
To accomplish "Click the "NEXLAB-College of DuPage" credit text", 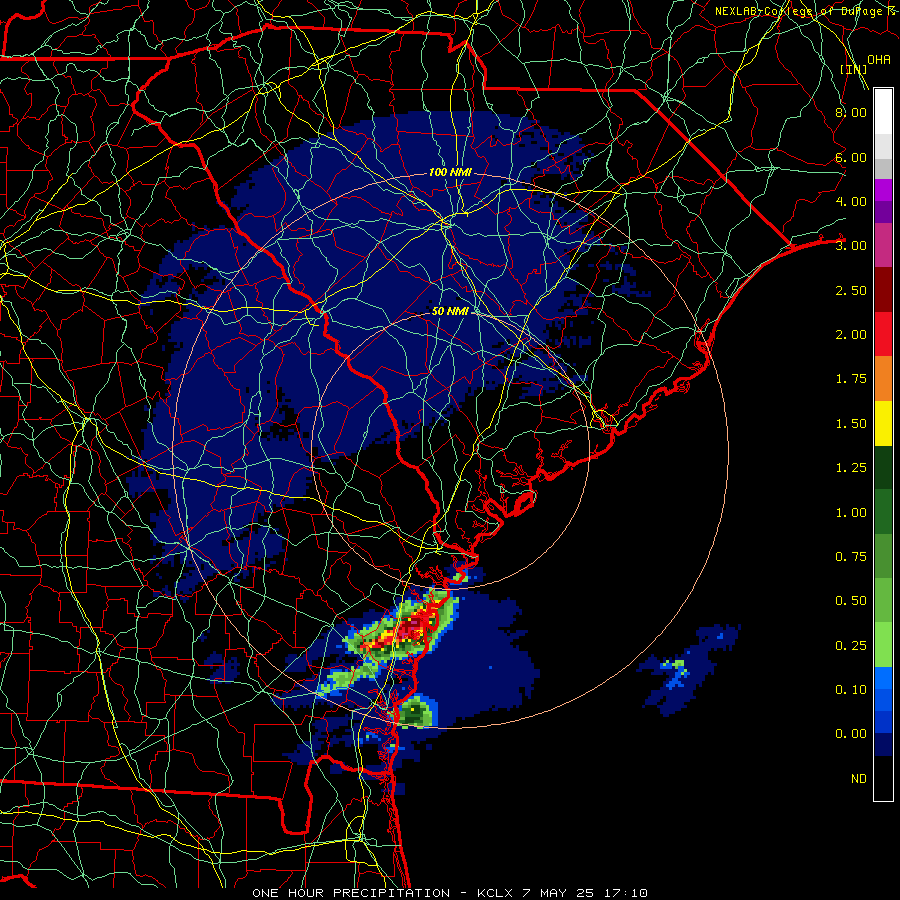I will (x=798, y=11).
